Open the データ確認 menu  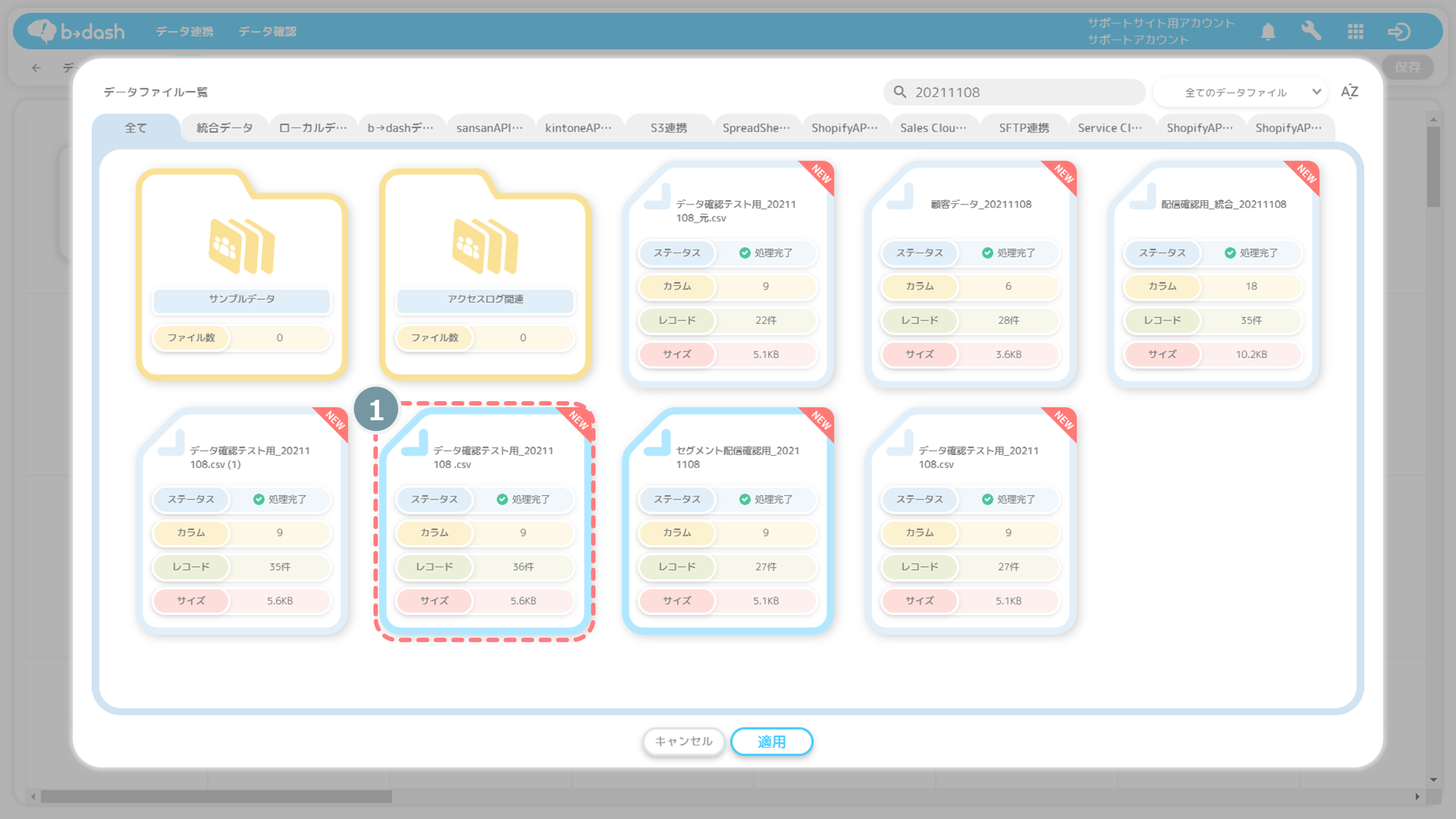click(x=267, y=31)
